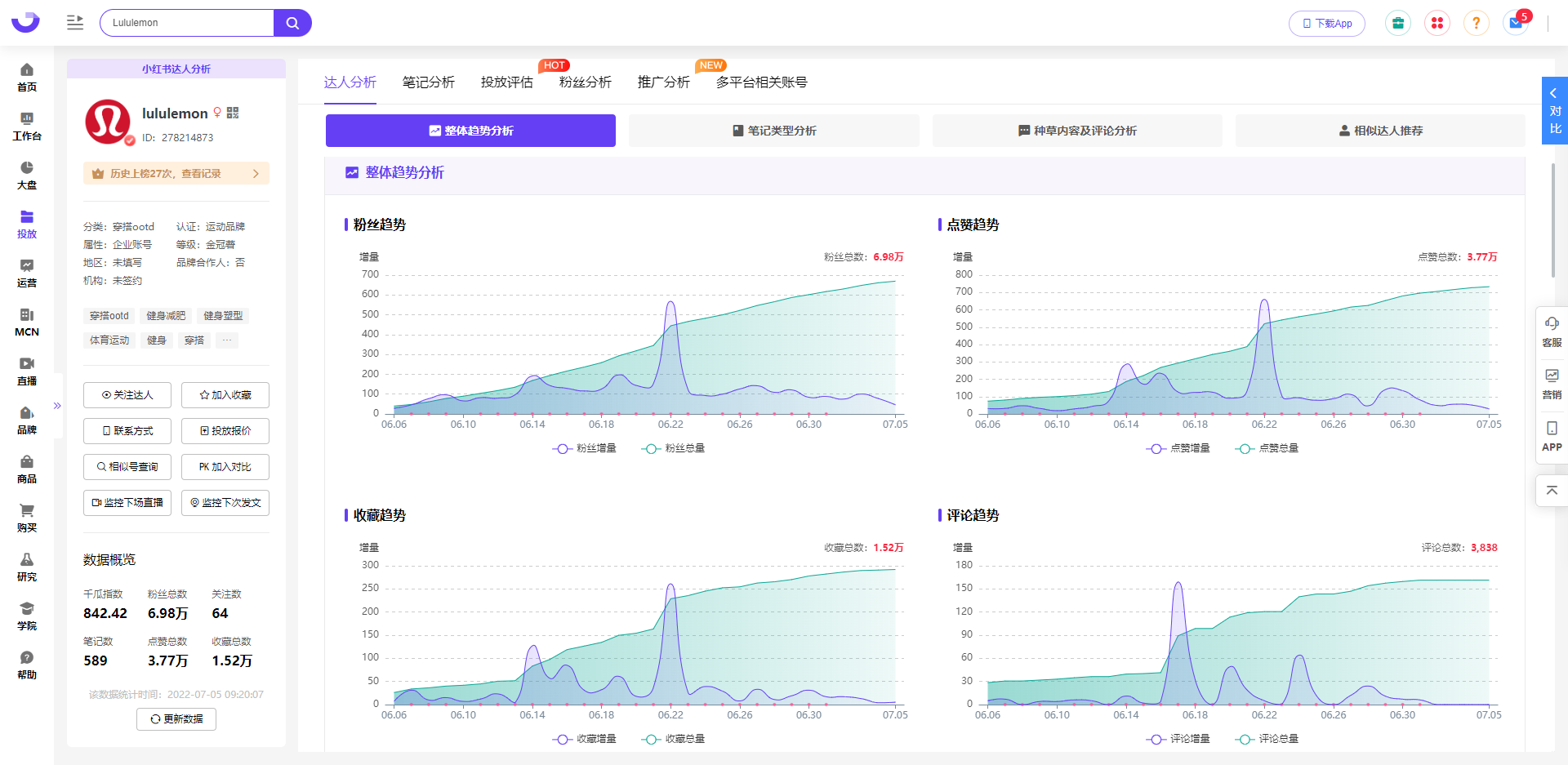1568x765 pixels.
Task: Select the 整体趋势分析 section button
Action: pyautogui.click(x=470, y=131)
